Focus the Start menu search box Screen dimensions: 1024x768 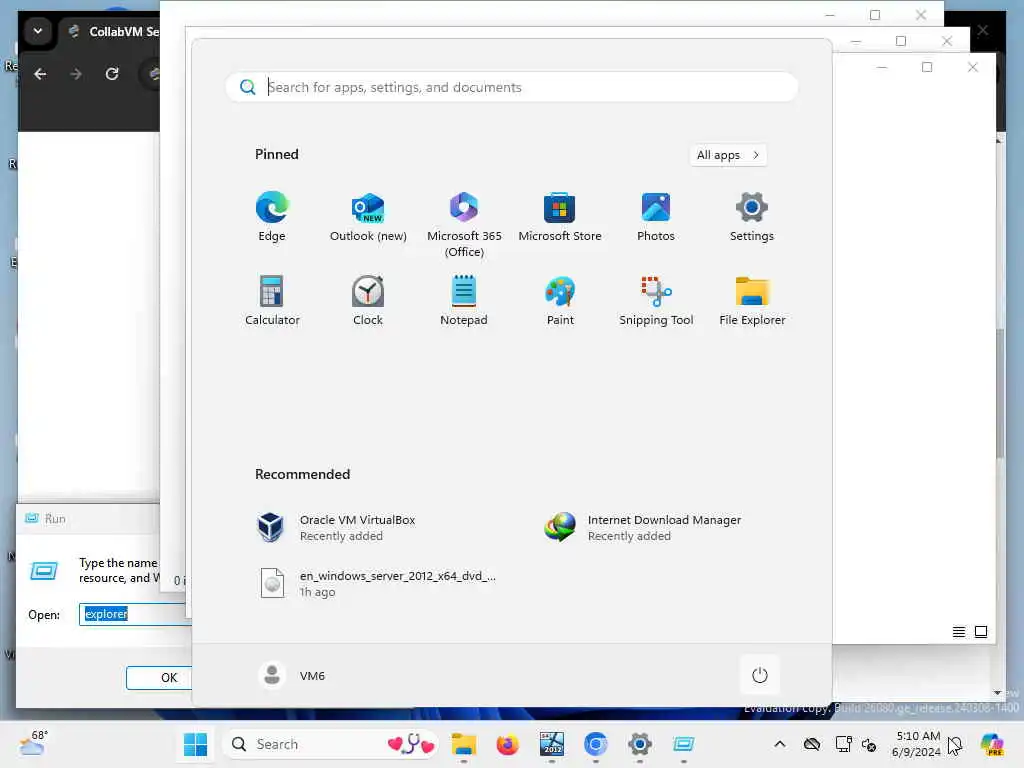[512, 87]
